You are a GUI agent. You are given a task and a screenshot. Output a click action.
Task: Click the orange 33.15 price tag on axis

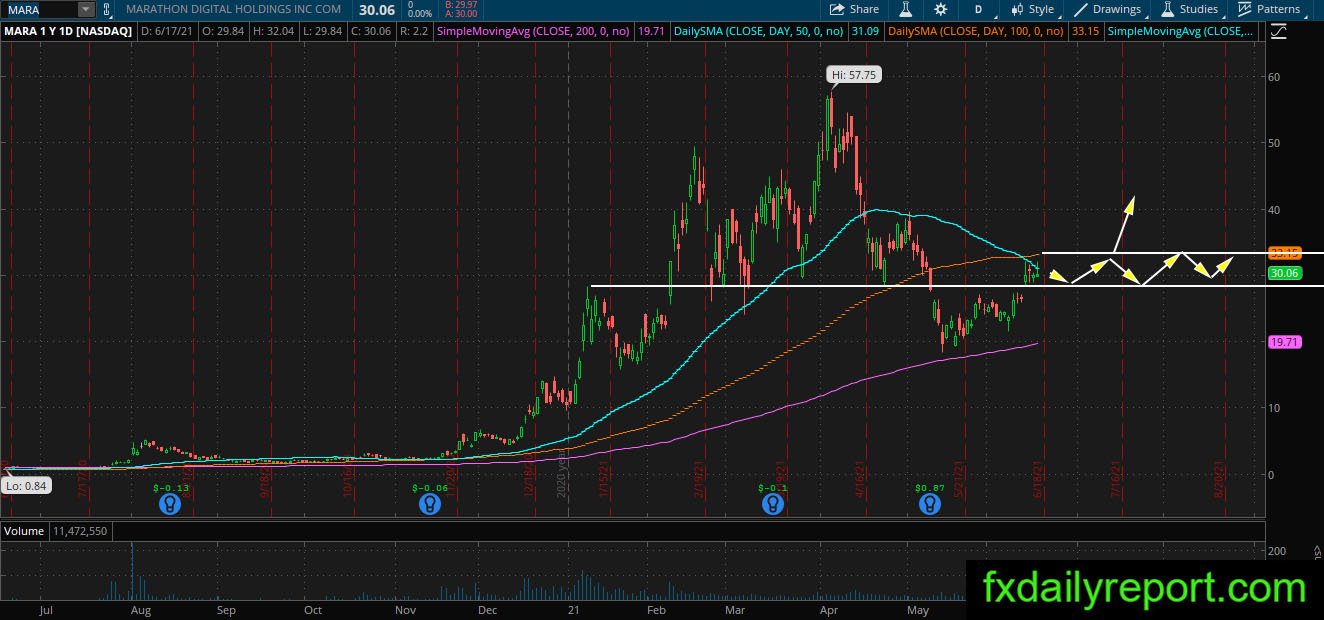(x=1283, y=253)
